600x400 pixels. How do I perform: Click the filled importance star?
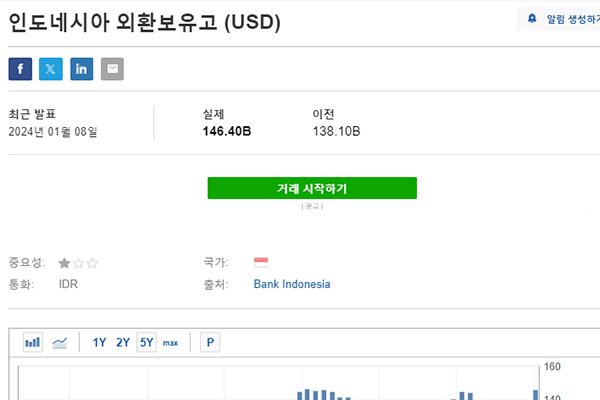tap(65, 263)
